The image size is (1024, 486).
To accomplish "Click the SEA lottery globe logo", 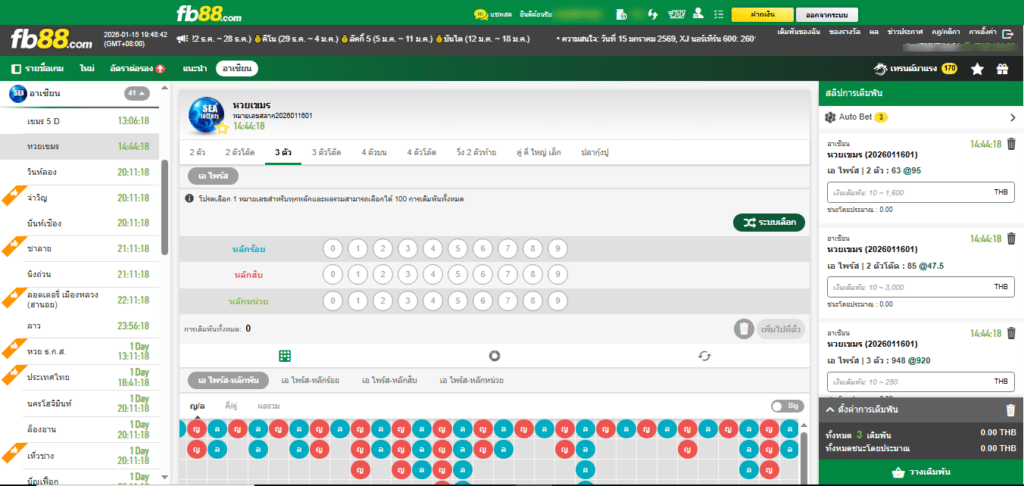I will tap(206, 116).
